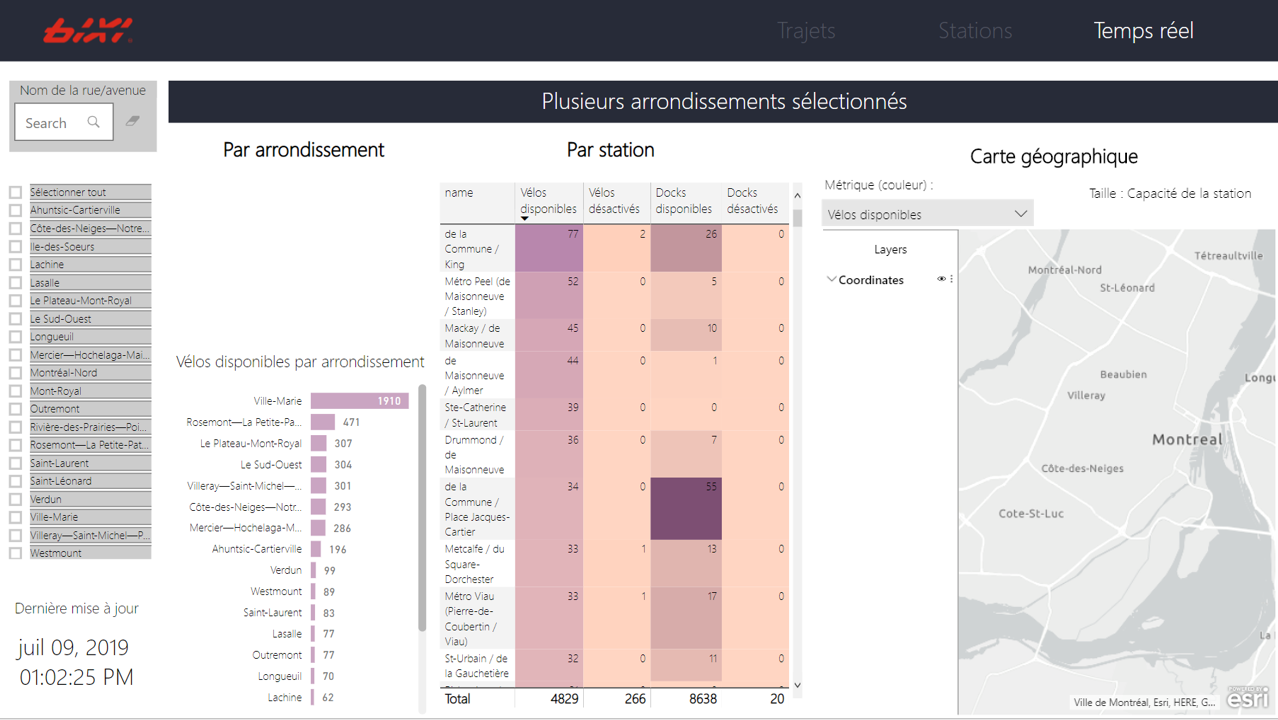Click the 'Drummond / de Maisonneuve' station cell
Viewport: 1278px width, 720px height.
478,454
